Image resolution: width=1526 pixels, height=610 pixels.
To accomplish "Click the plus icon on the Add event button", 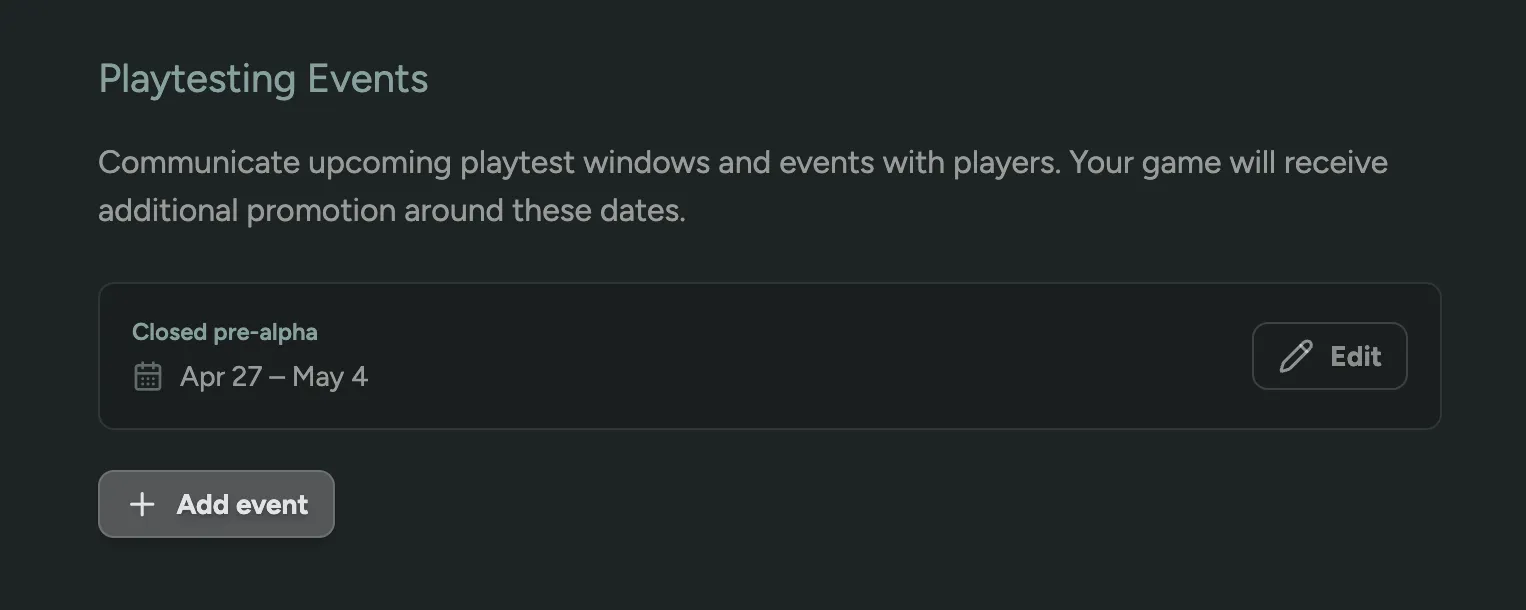I will point(142,504).
